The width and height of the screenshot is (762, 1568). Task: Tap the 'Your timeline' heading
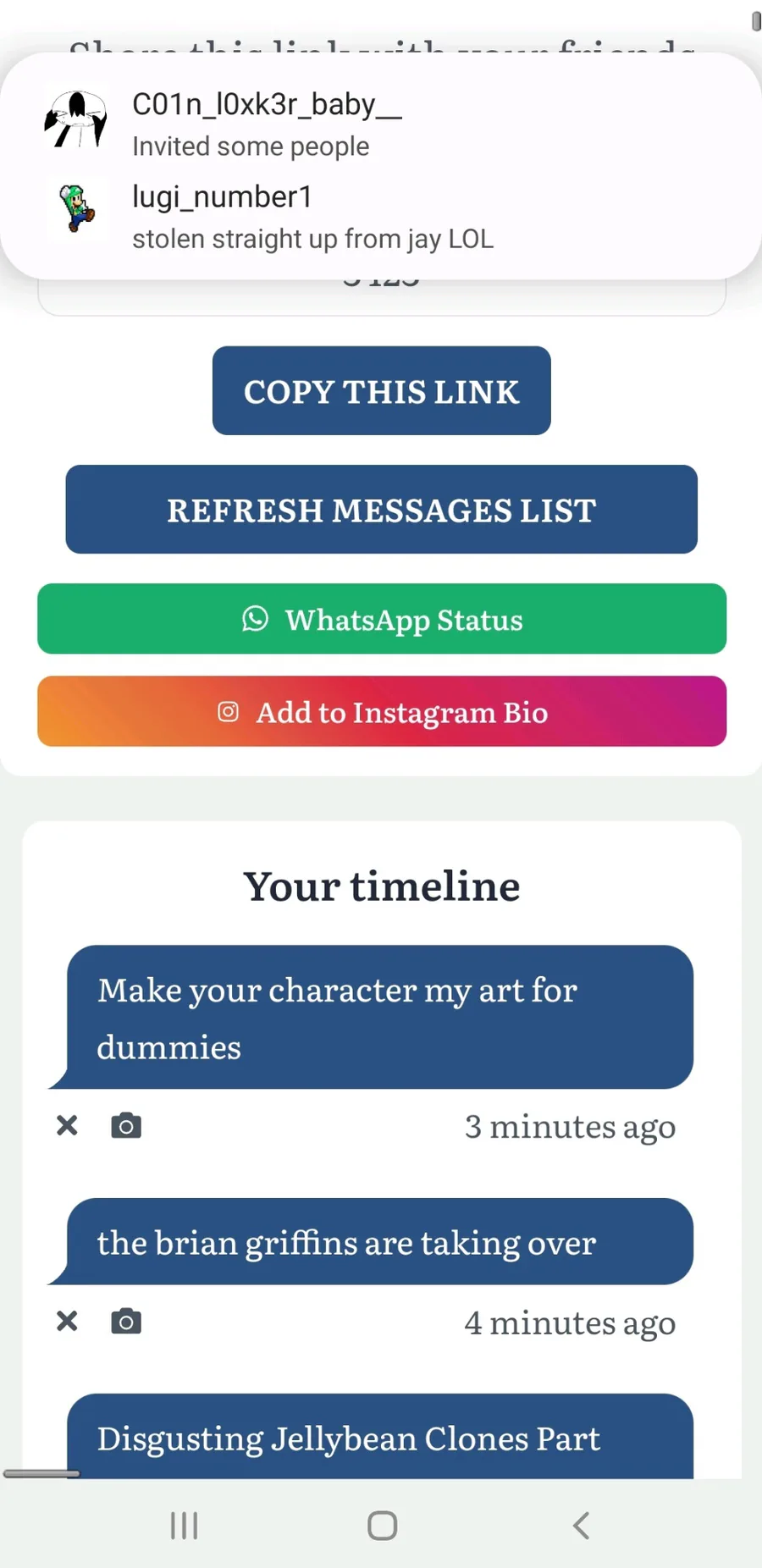381,886
